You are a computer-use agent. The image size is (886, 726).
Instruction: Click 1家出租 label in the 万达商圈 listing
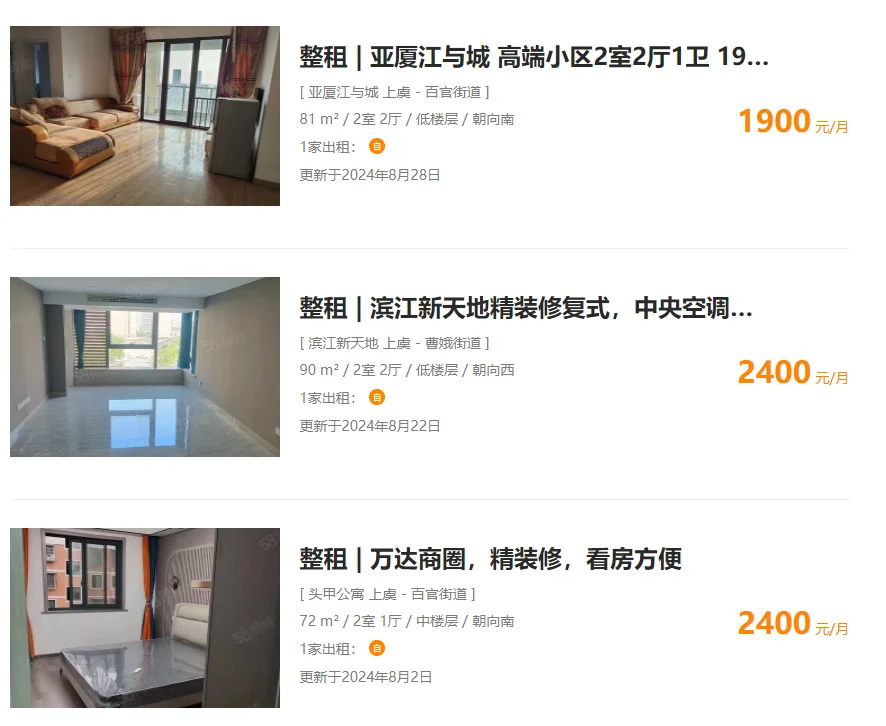pyautogui.click(x=328, y=649)
